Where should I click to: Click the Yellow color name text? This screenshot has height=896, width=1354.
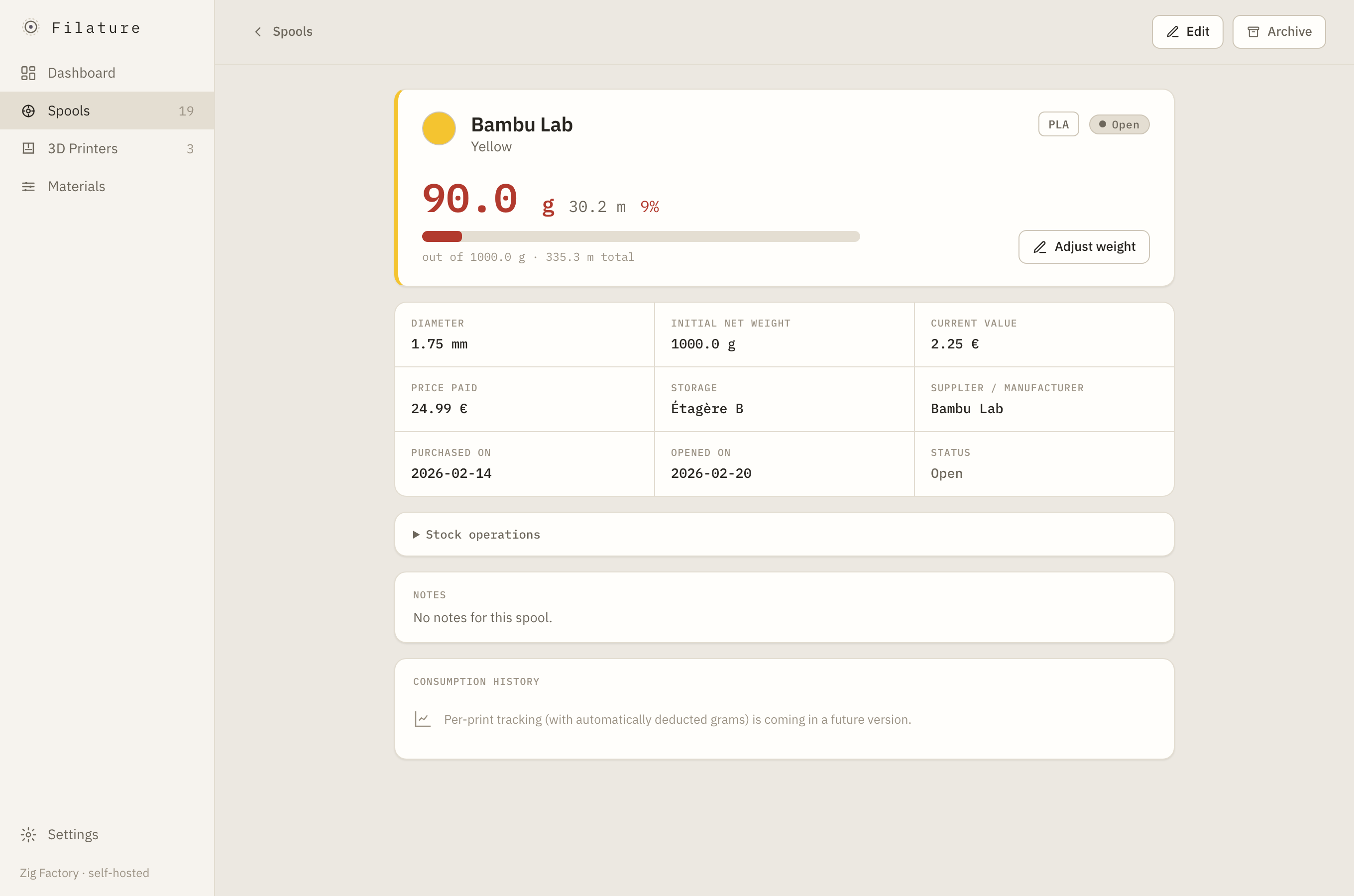[x=491, y=147]
